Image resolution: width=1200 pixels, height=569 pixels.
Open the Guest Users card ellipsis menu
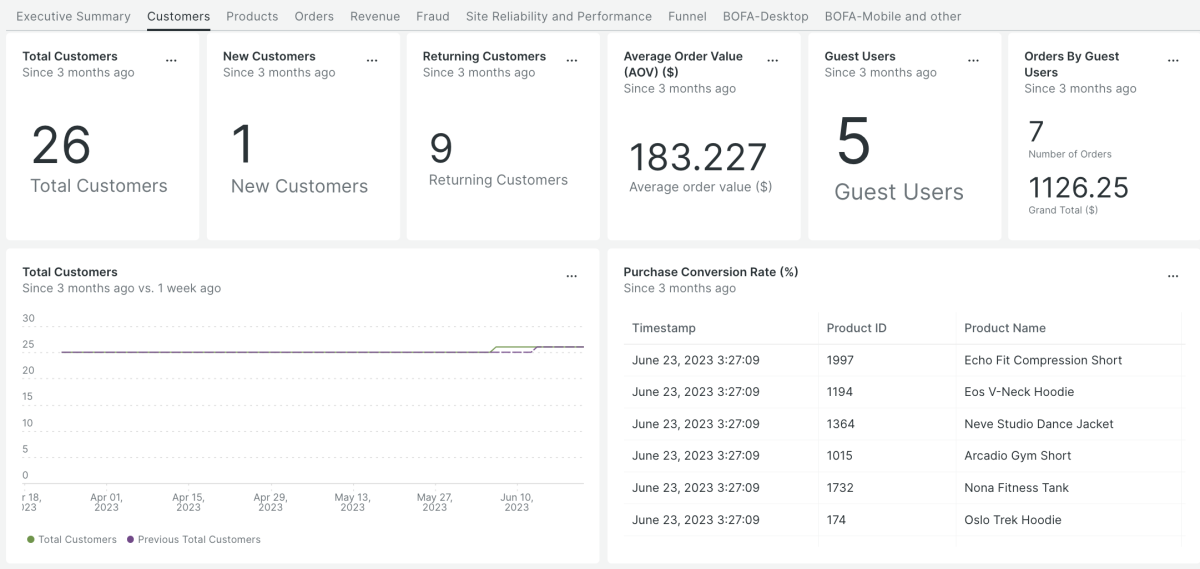coord(973,61)
